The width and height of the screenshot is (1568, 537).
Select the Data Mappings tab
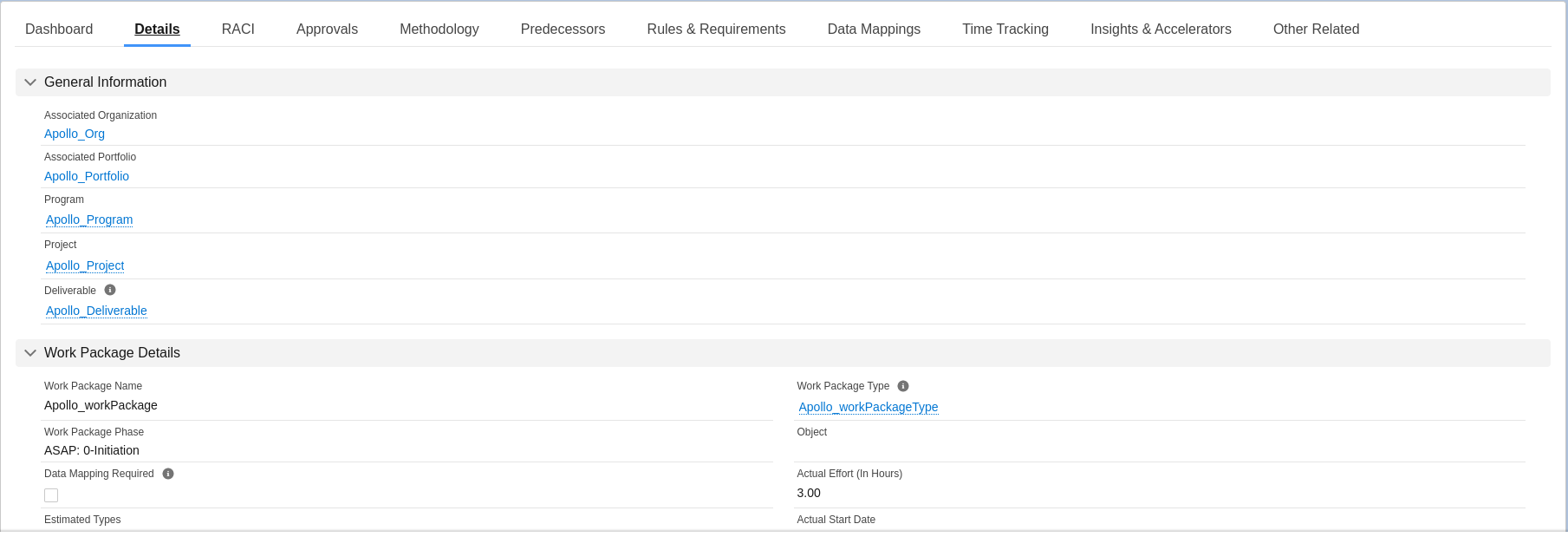874,29
